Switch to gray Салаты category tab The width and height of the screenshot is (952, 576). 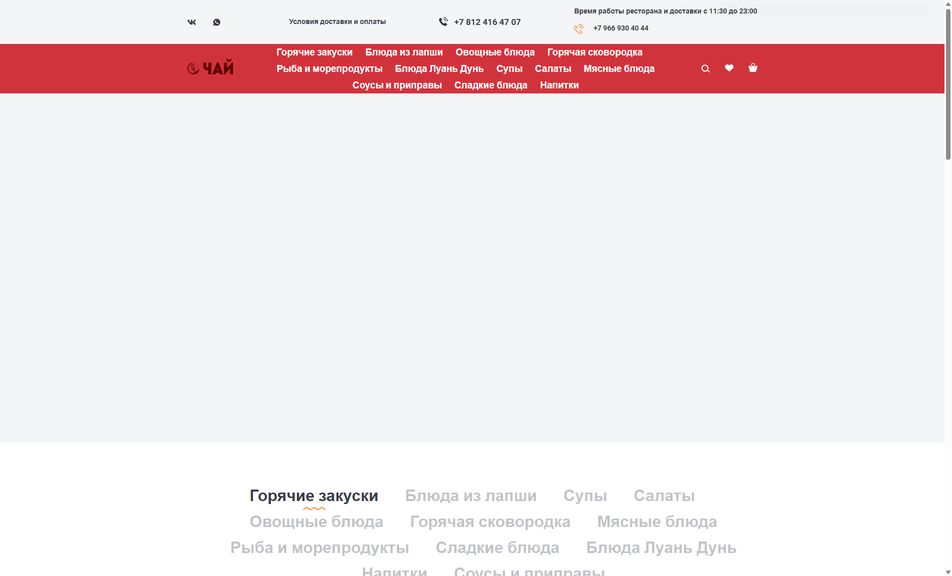664,496
